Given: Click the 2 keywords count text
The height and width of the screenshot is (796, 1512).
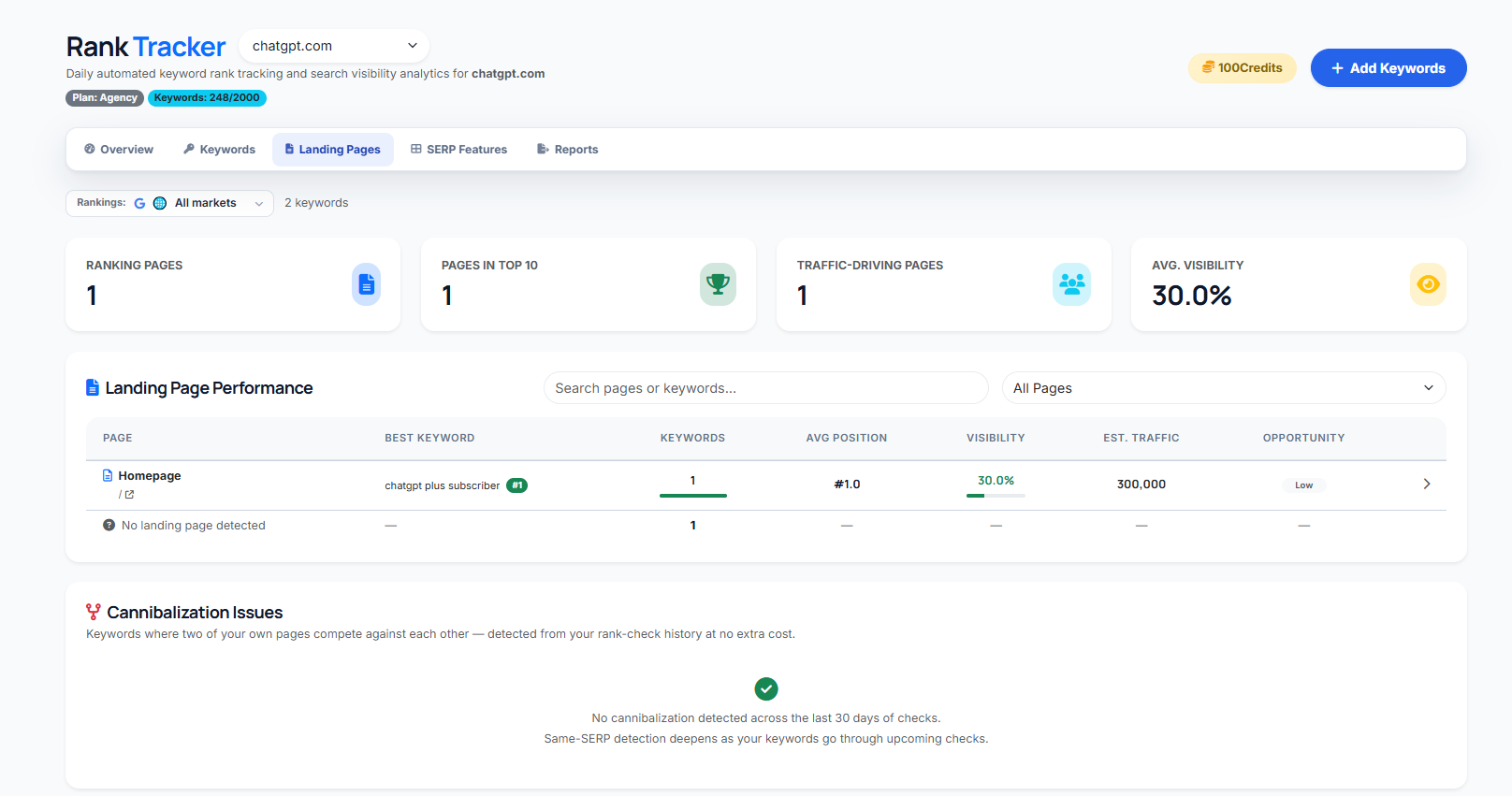Looking at the screenshot, I should [316, 203].
